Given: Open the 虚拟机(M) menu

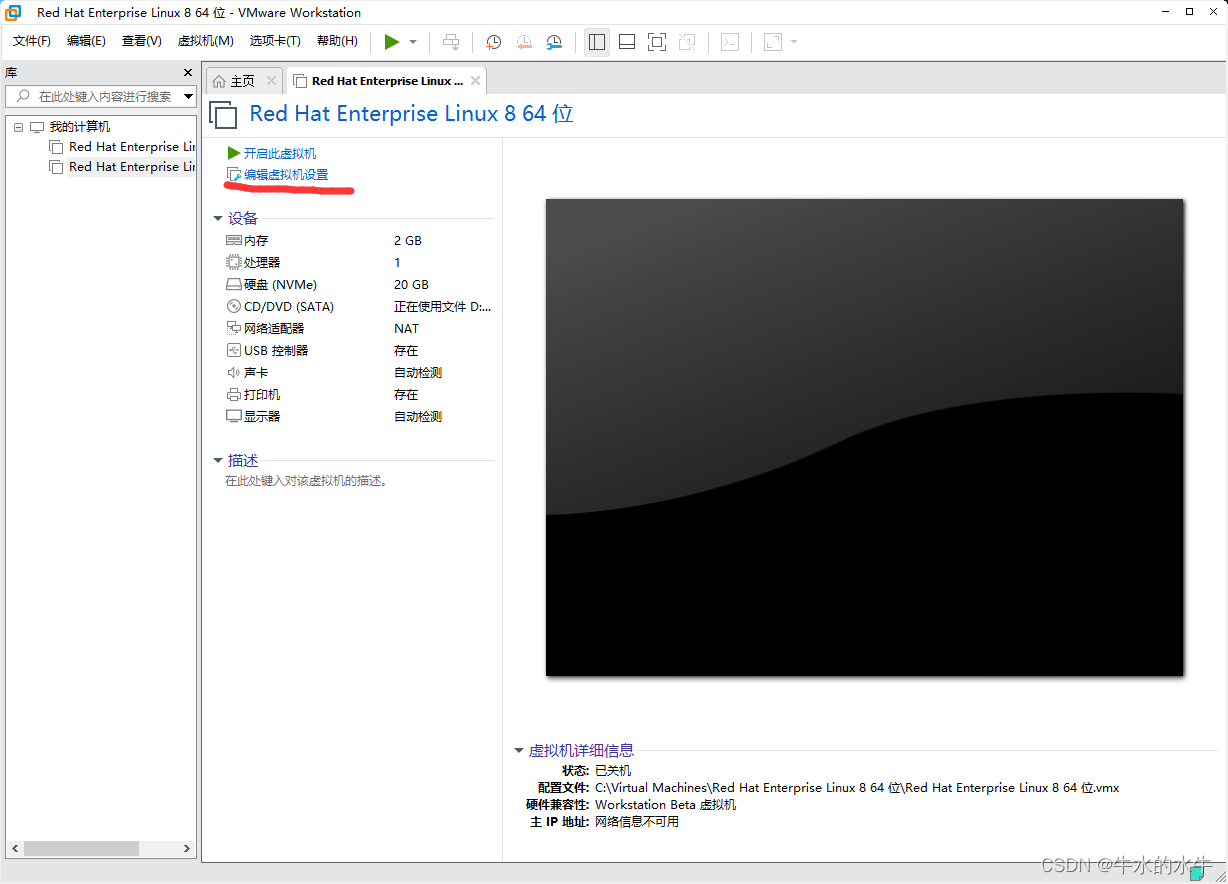Looking at the screenshot, I should (x=205, y=41).
